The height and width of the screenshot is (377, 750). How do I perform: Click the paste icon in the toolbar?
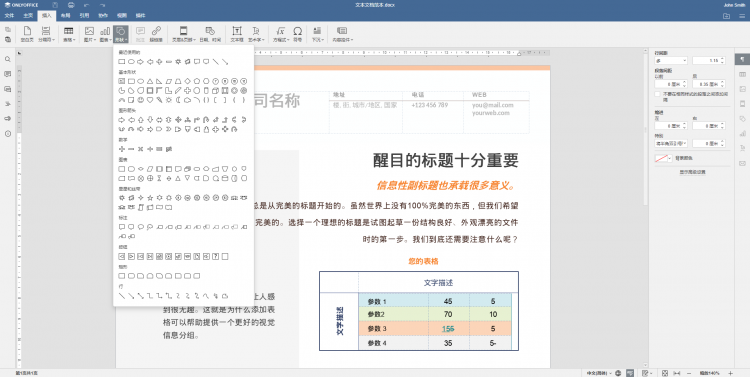click(8, 39)
